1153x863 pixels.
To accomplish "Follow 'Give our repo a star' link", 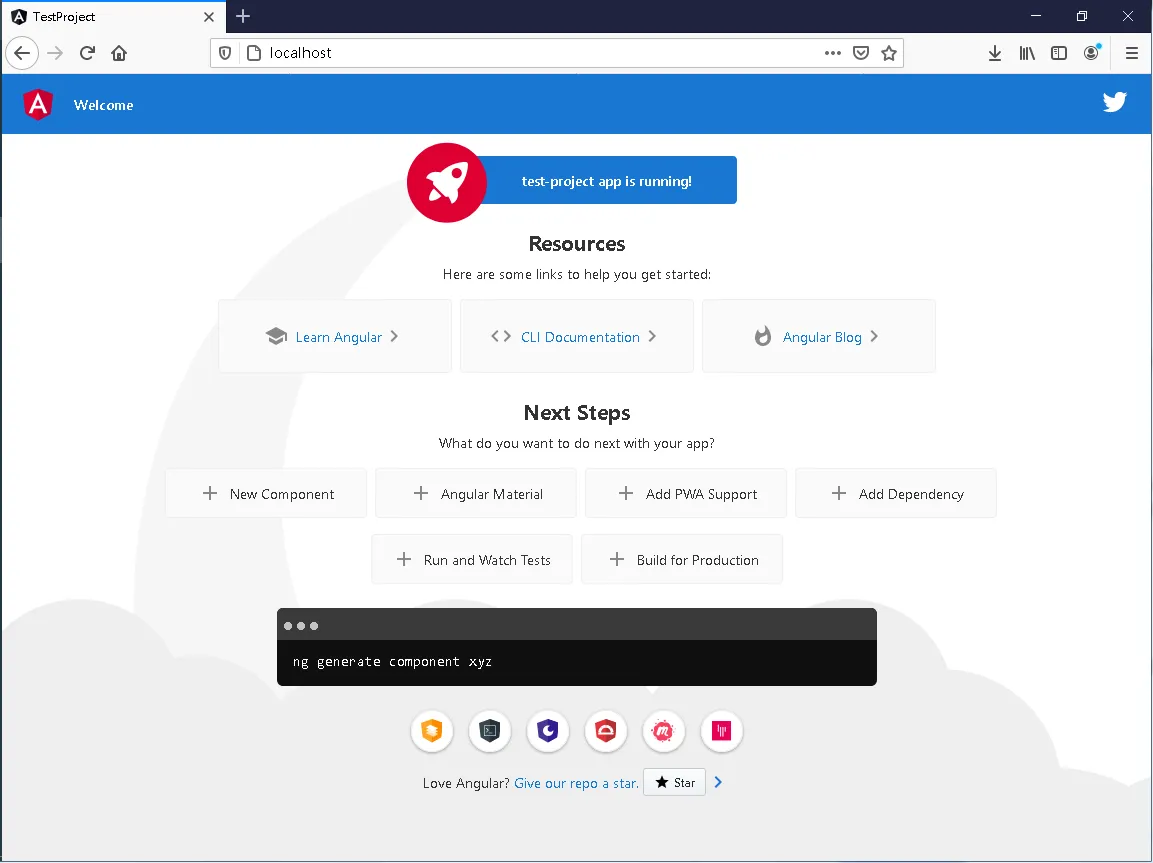I will tap(576, 784).
